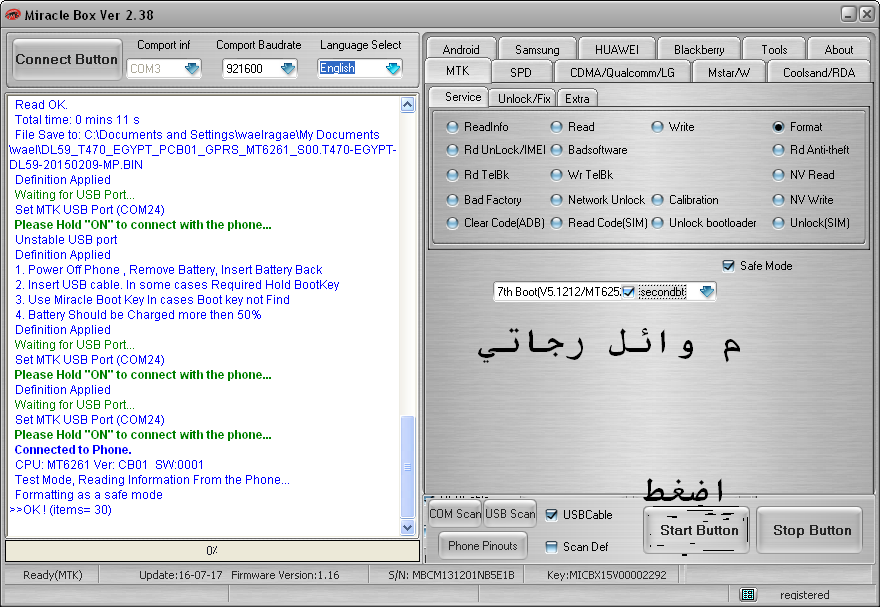Click the 'Formatting as a safe mode' log line
This screenshot has height=607, width=880.
click(x=89, y=495)
